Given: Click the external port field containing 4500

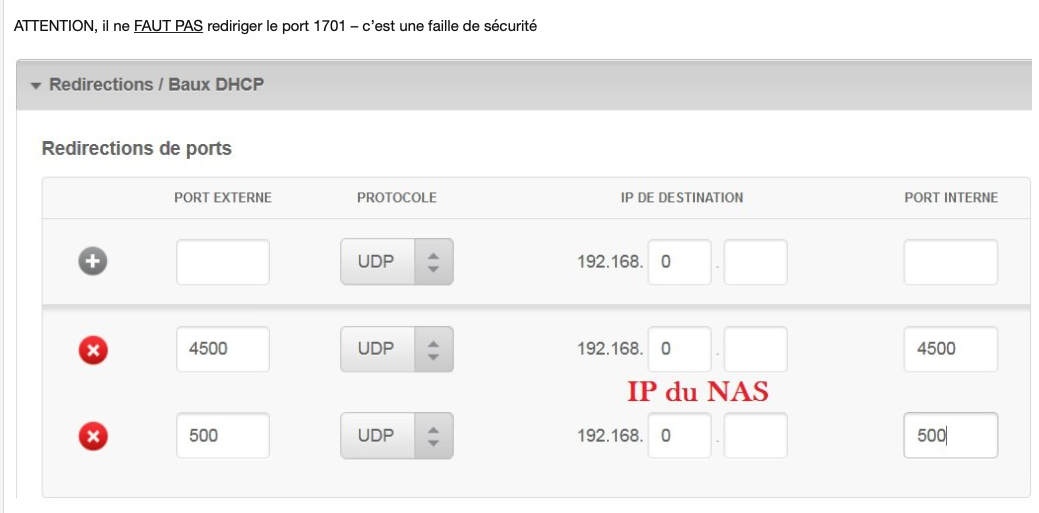Looking at the screenshot, I should click(223, 349).
